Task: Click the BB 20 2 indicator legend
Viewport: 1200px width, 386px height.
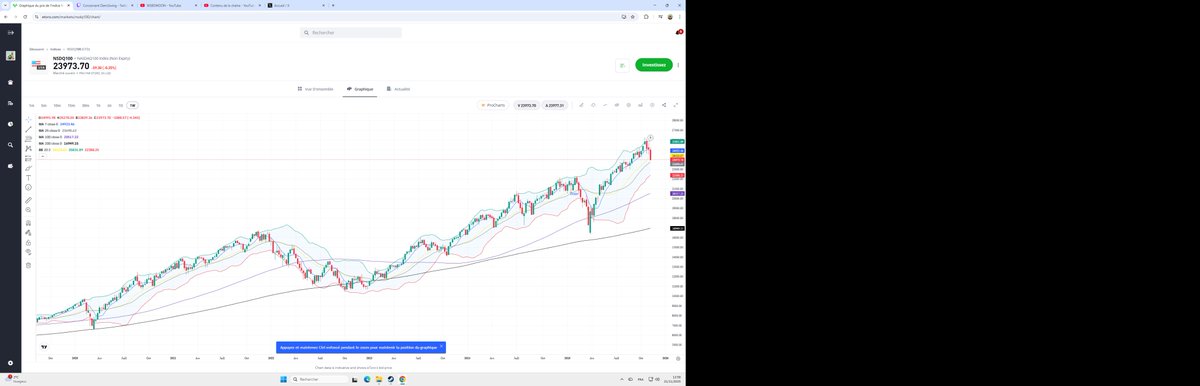Action: (68, 150)
